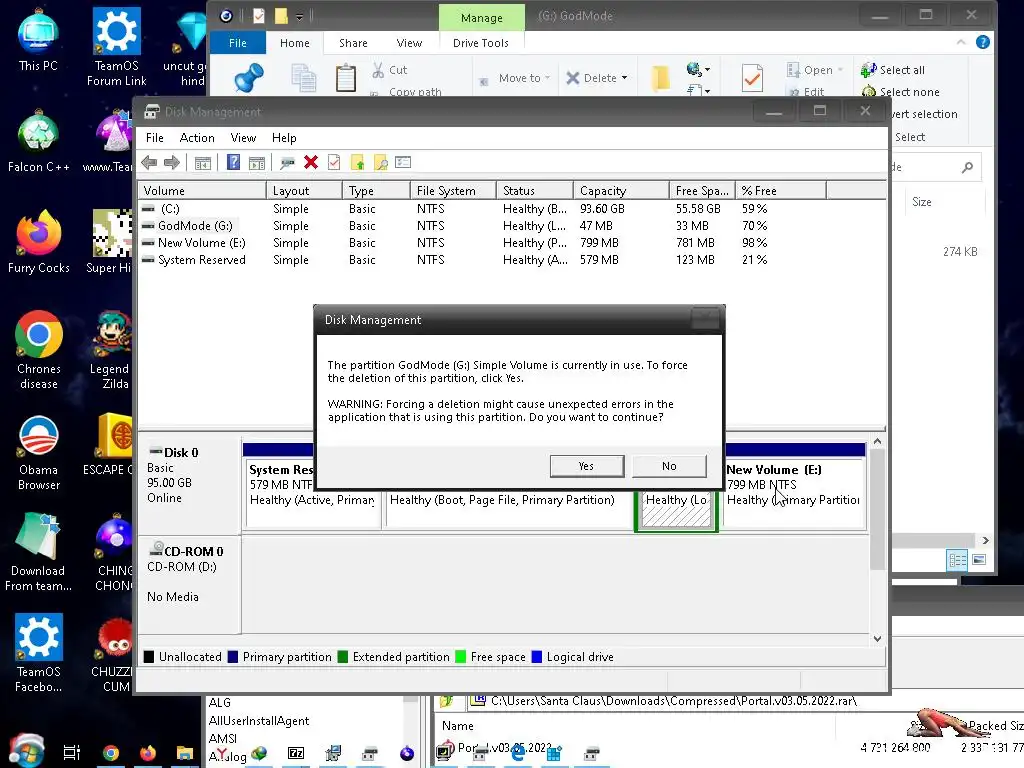Image resolution: width=1024 pixels, height=768 pixels.
Task: Collapse the Explorer ribbon with the chevron
Action: click(x=961, y=42)
